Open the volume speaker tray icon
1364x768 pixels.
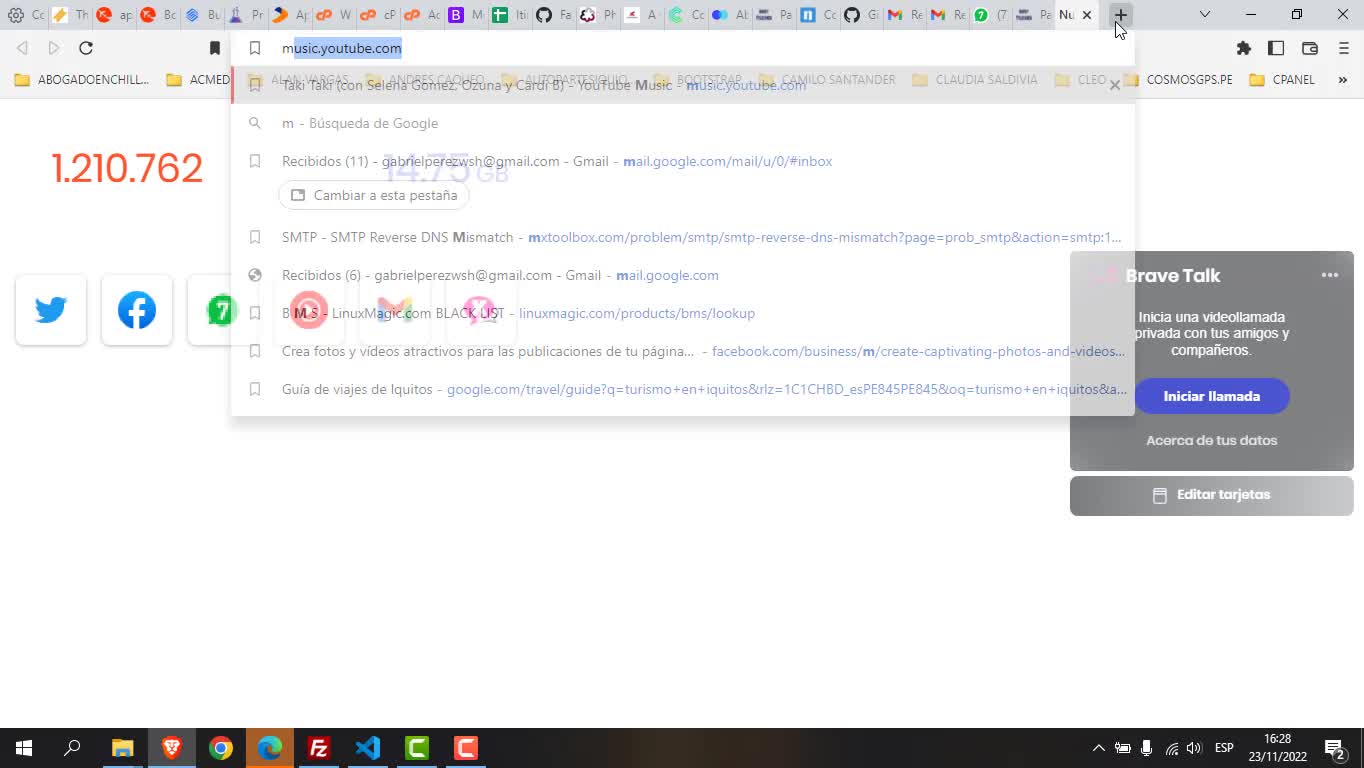coord(1193,748)
